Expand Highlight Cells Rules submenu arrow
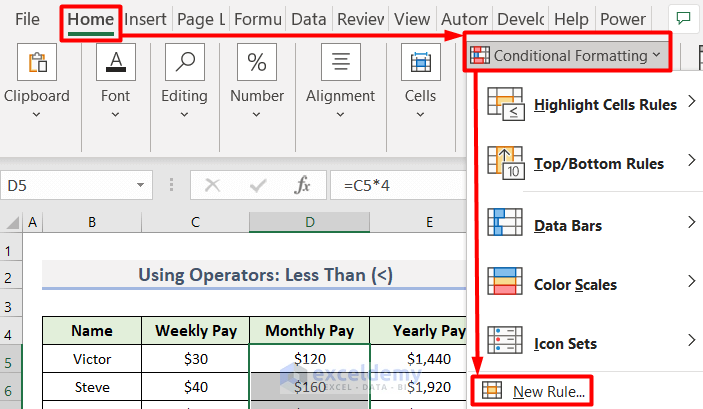Screen dimensions: 703x409 [x=692, y=101]
